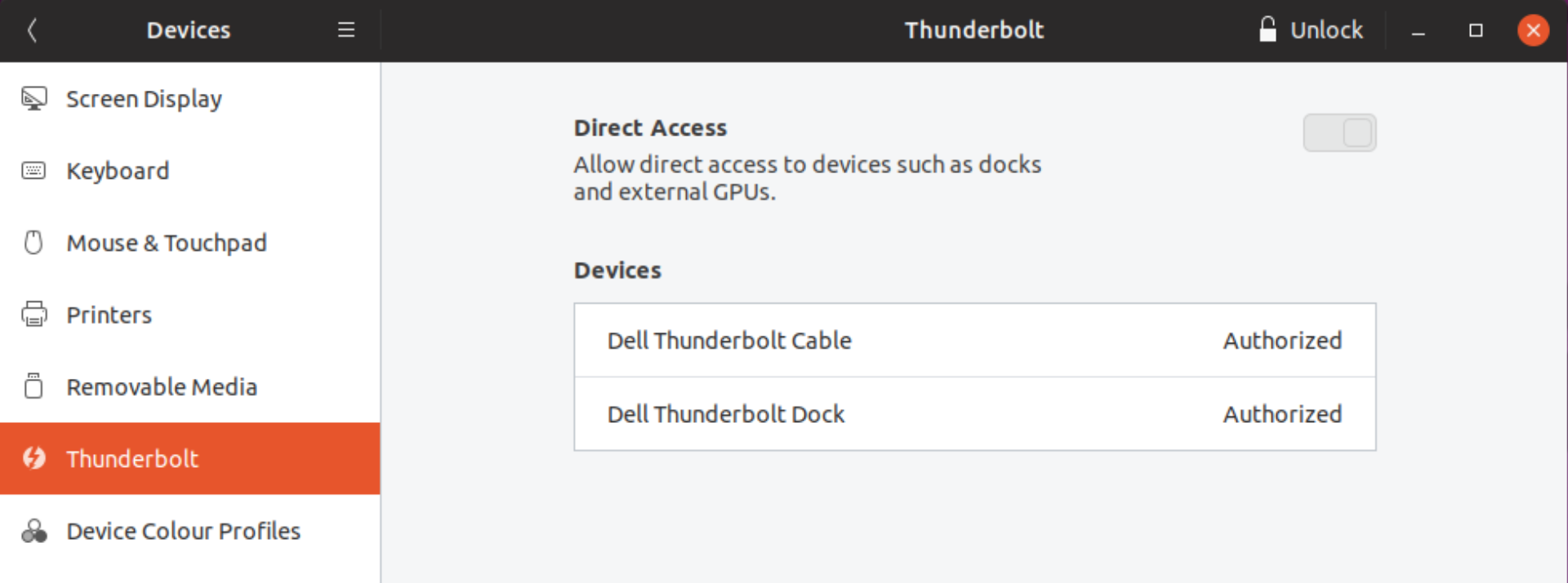Click the Mouse & Touchpad icon
This screenshot has width=1568, height=583.
point(33,243)
